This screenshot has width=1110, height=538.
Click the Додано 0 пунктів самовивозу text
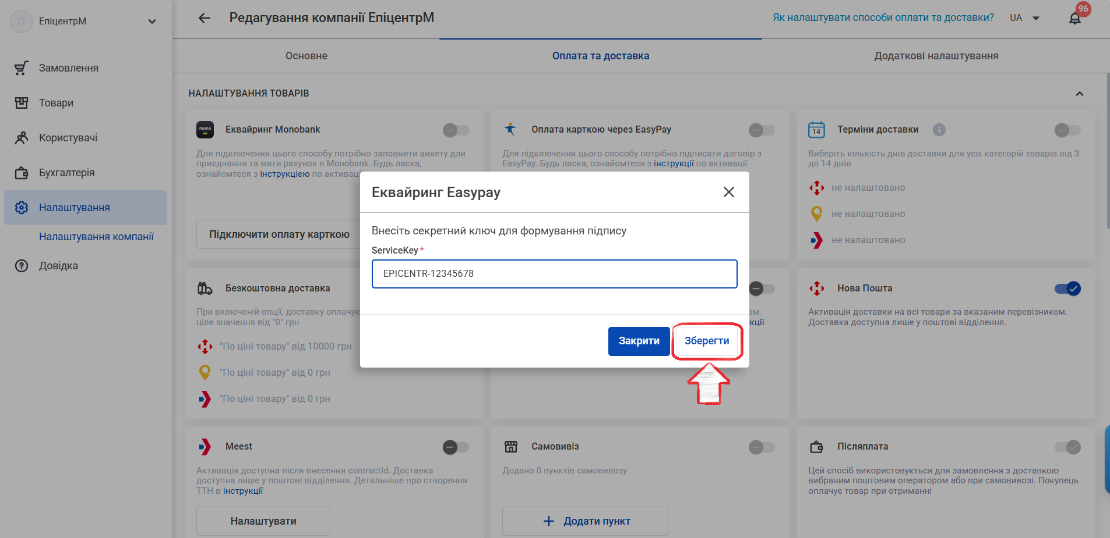tap(565, 471)
